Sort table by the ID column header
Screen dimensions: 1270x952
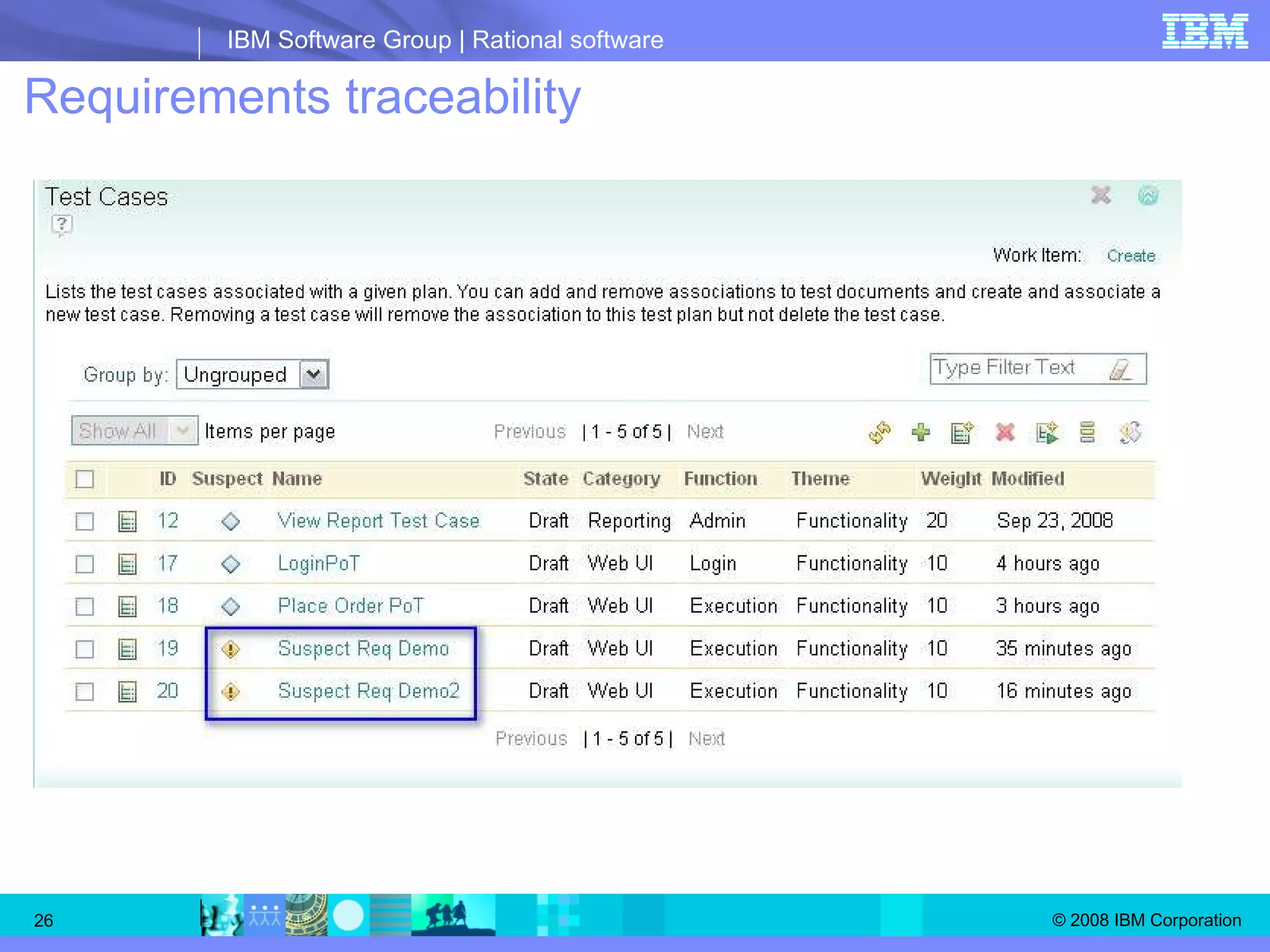[x=167, y=478]
